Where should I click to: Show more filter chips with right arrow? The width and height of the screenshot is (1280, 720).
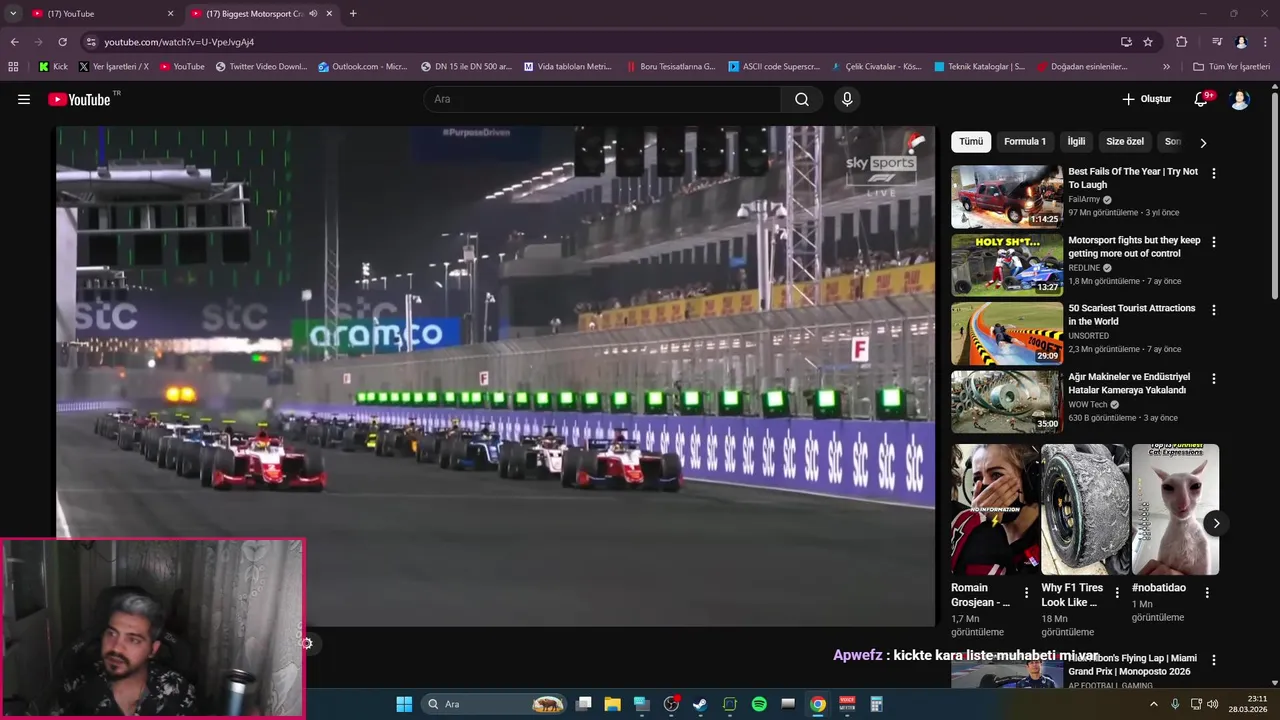coord(1203,142)
